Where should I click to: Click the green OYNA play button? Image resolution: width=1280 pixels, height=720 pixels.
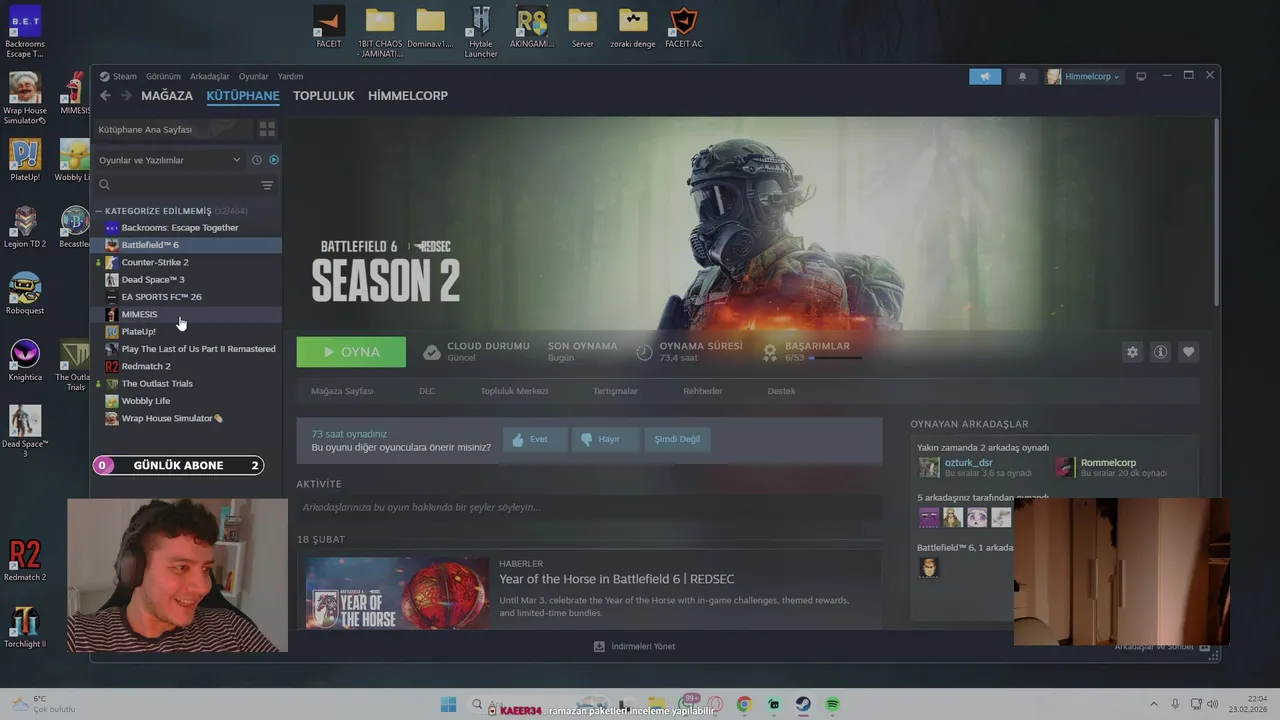351,352
